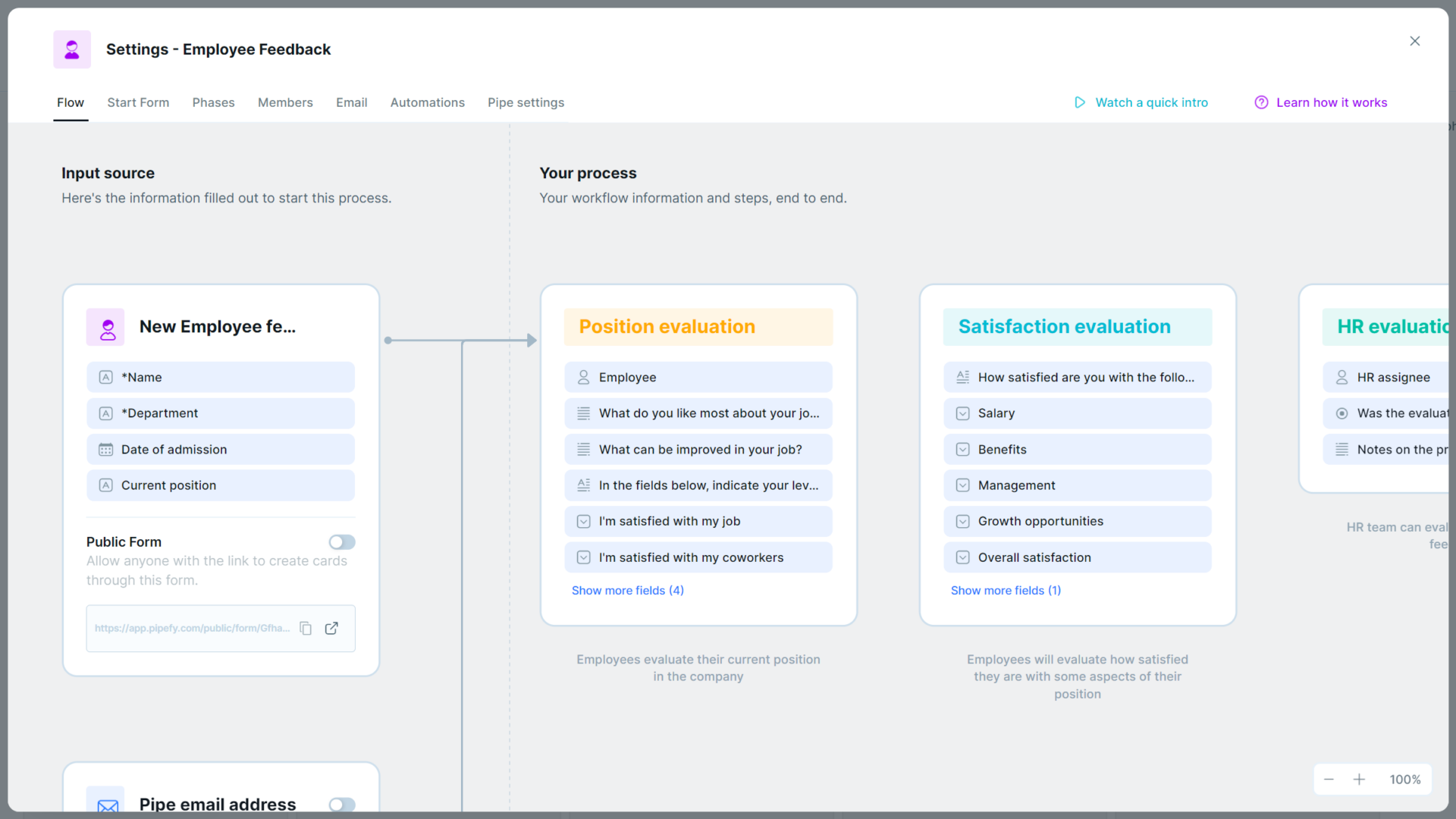
Task: Switch to the Automations tab
Action: 427,102
